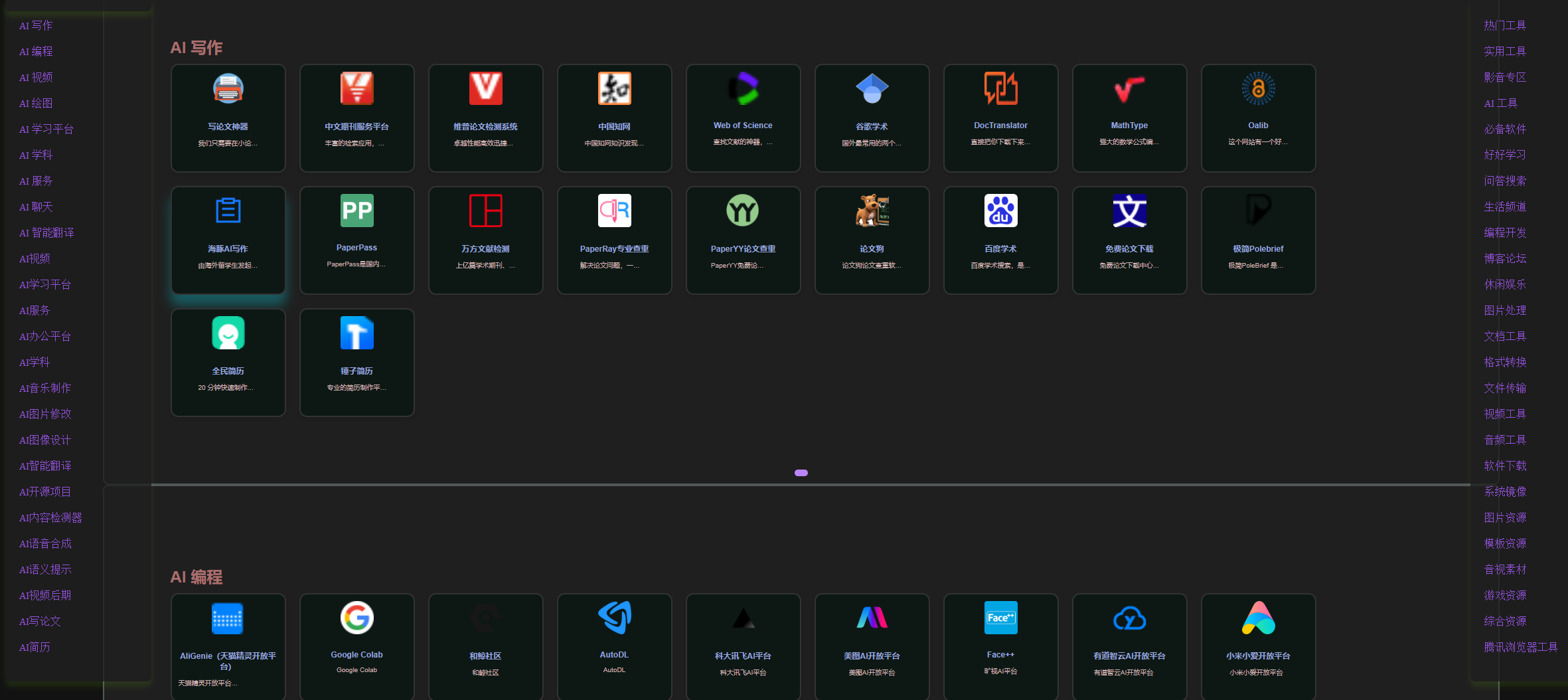Screen dimensions: 1568x700
Task: Open AI 学习平台 in left sidebar
Action: click(46, 129)
